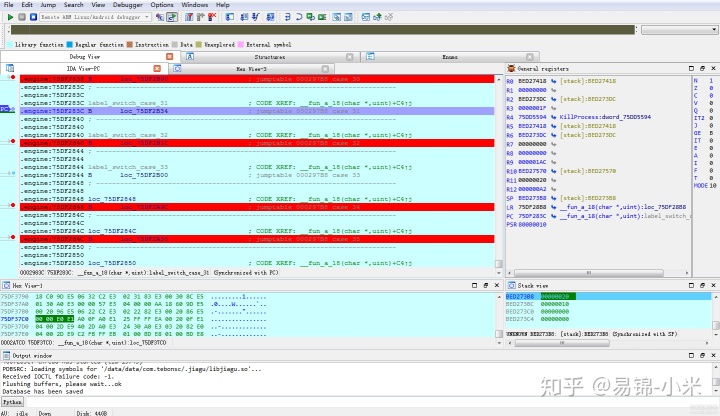Toggle the breakpoint at address 75DF2848
The image size is (720, 416).
tap(13, 205)
